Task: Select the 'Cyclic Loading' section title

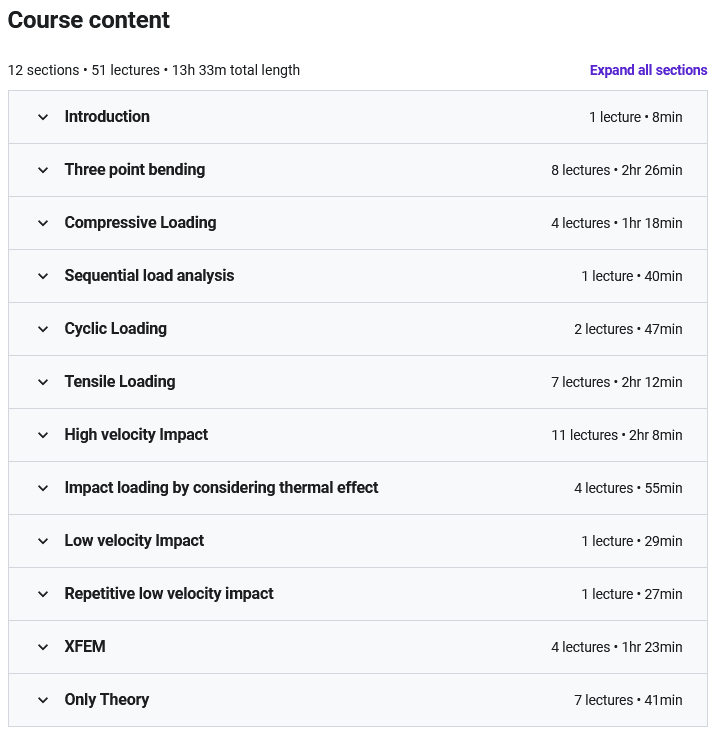Action: (116, 329)
